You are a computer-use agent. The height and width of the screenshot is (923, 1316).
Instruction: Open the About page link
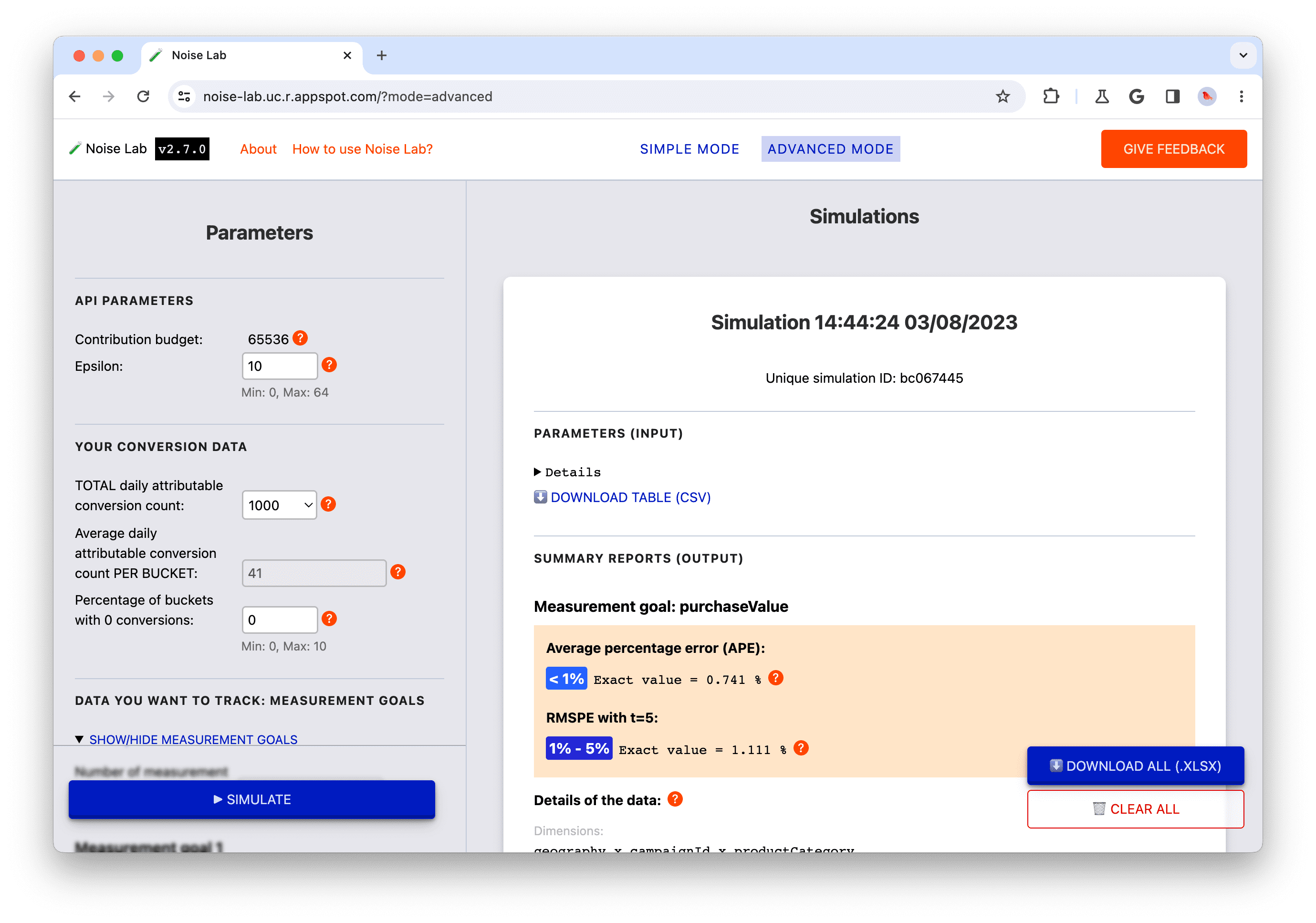coord(258,149)
